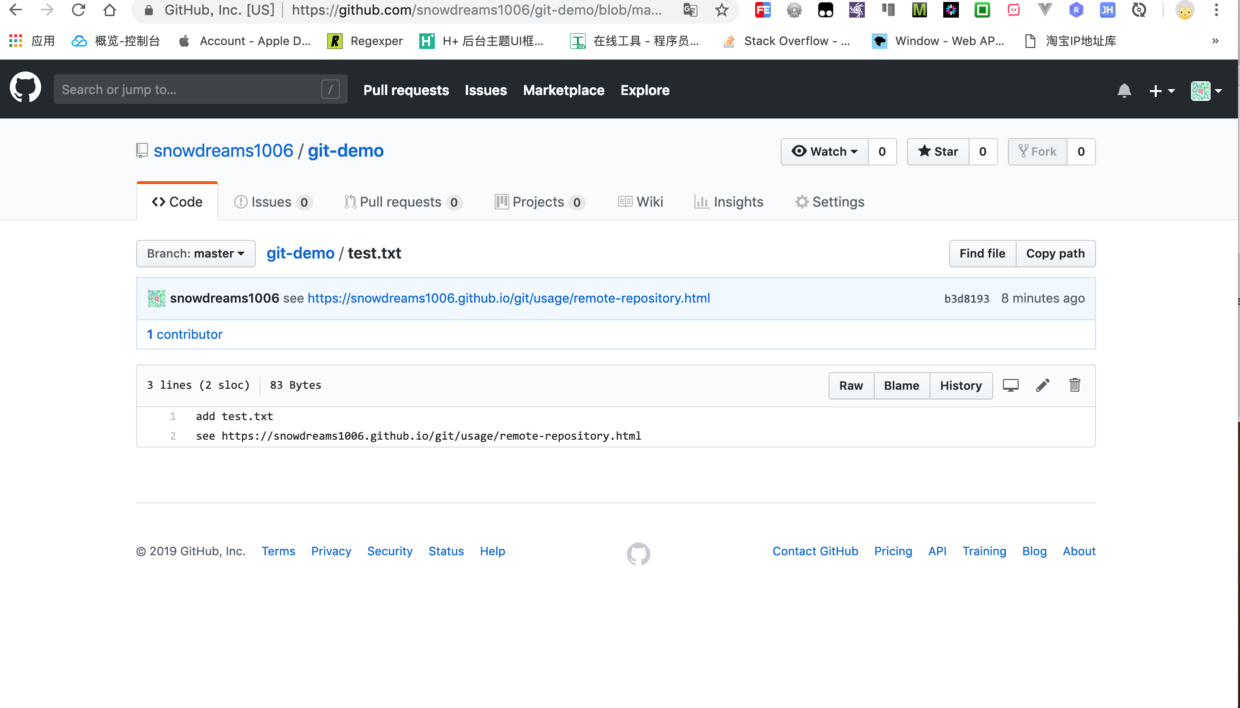
Task: View commit history via History button
Action: [x=960, y=385]
